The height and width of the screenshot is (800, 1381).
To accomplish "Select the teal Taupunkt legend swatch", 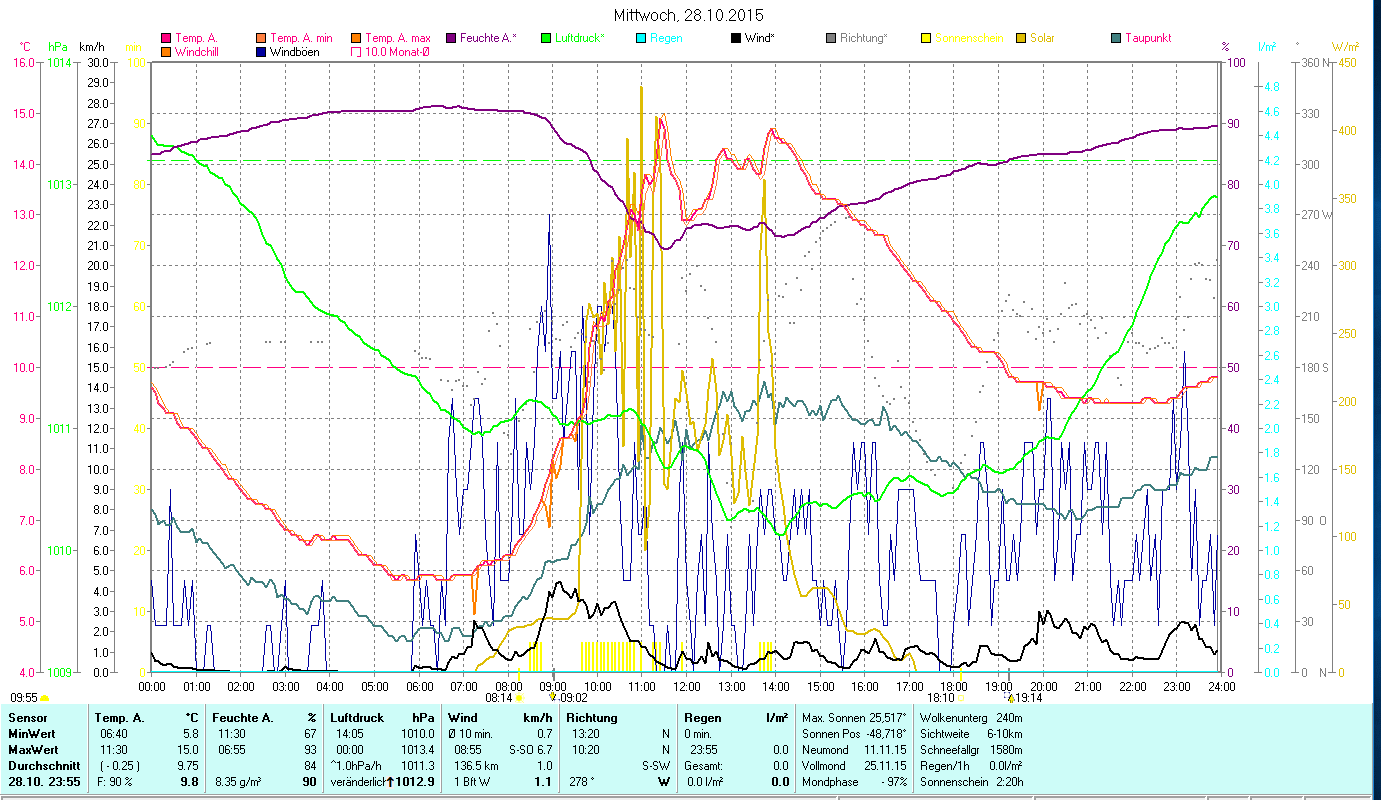I will [x=1116, y=39].
